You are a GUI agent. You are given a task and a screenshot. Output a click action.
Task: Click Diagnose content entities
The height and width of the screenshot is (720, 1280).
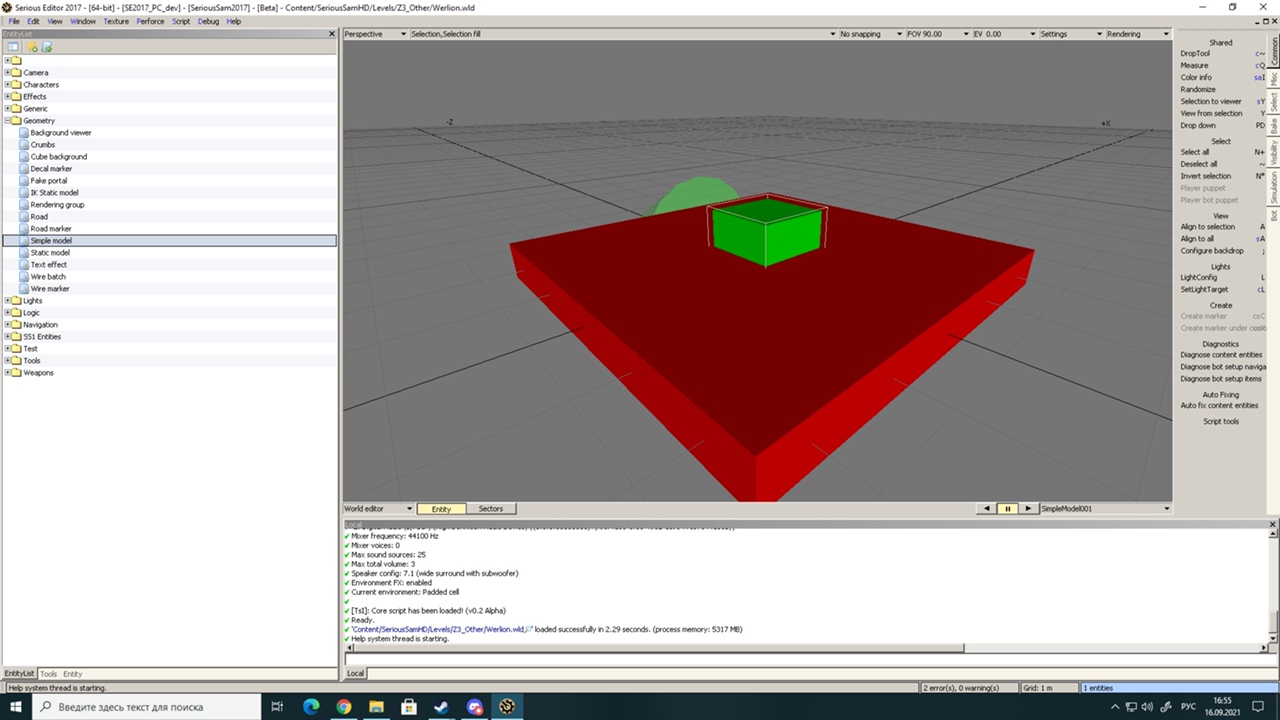[x=1221, y=355]
